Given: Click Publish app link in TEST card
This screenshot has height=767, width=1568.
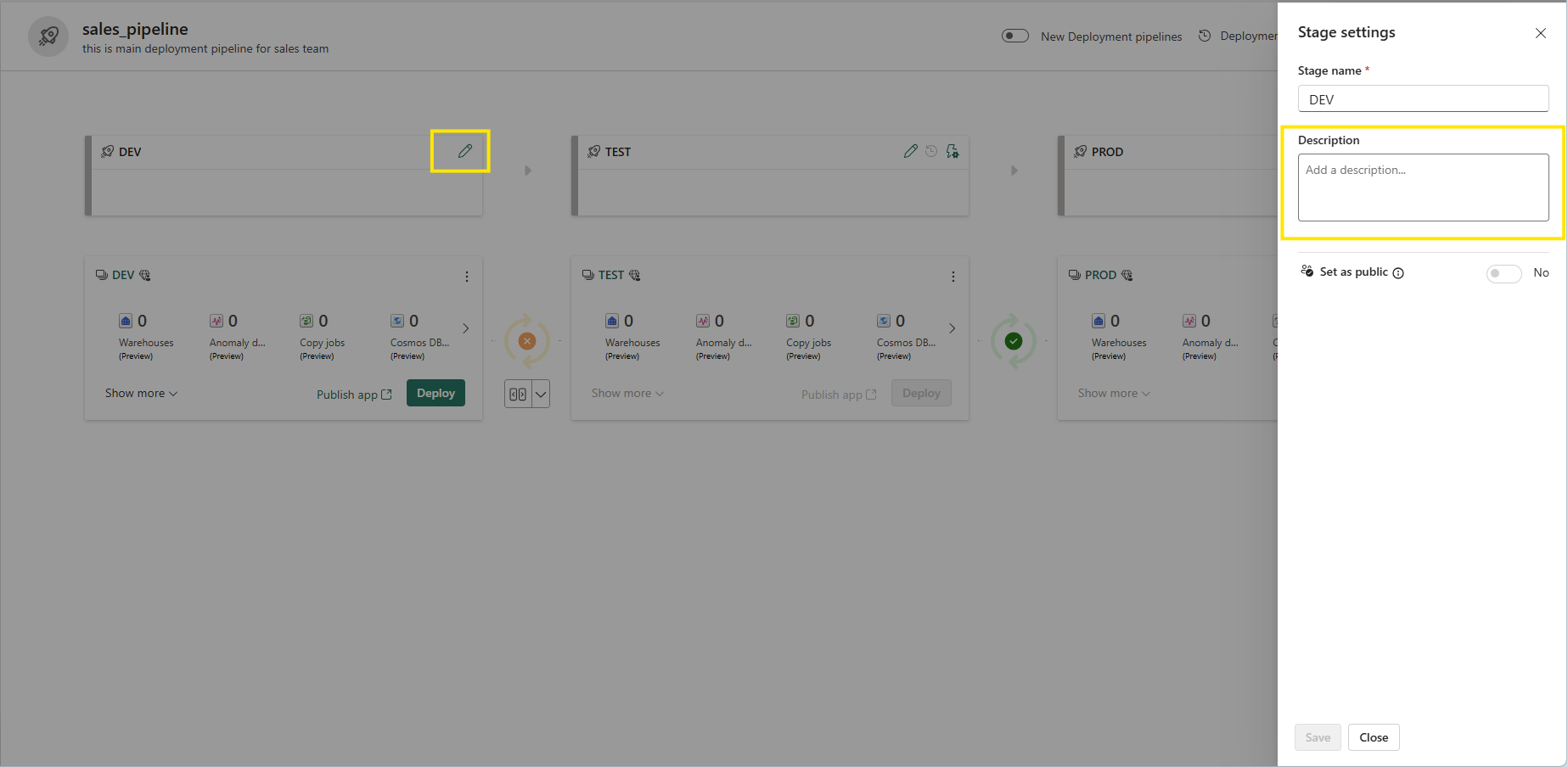Looking at the screenshot, I should [x=839, y=395].
